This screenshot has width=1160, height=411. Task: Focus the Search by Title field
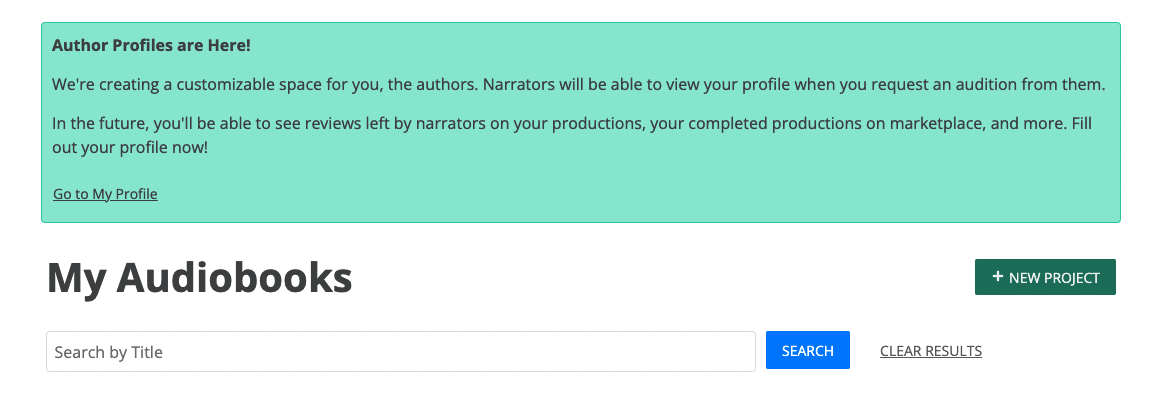[x=400, y=352]
